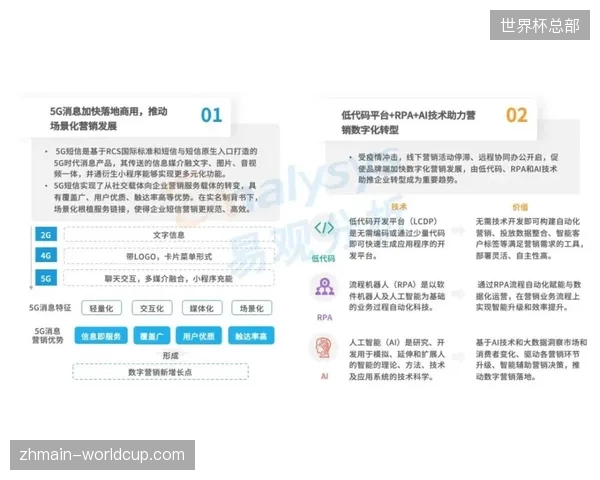Click the paragraph starting 5G短信实现了从社交载体
The image size is (600, 480).
(x=154, y=198)
